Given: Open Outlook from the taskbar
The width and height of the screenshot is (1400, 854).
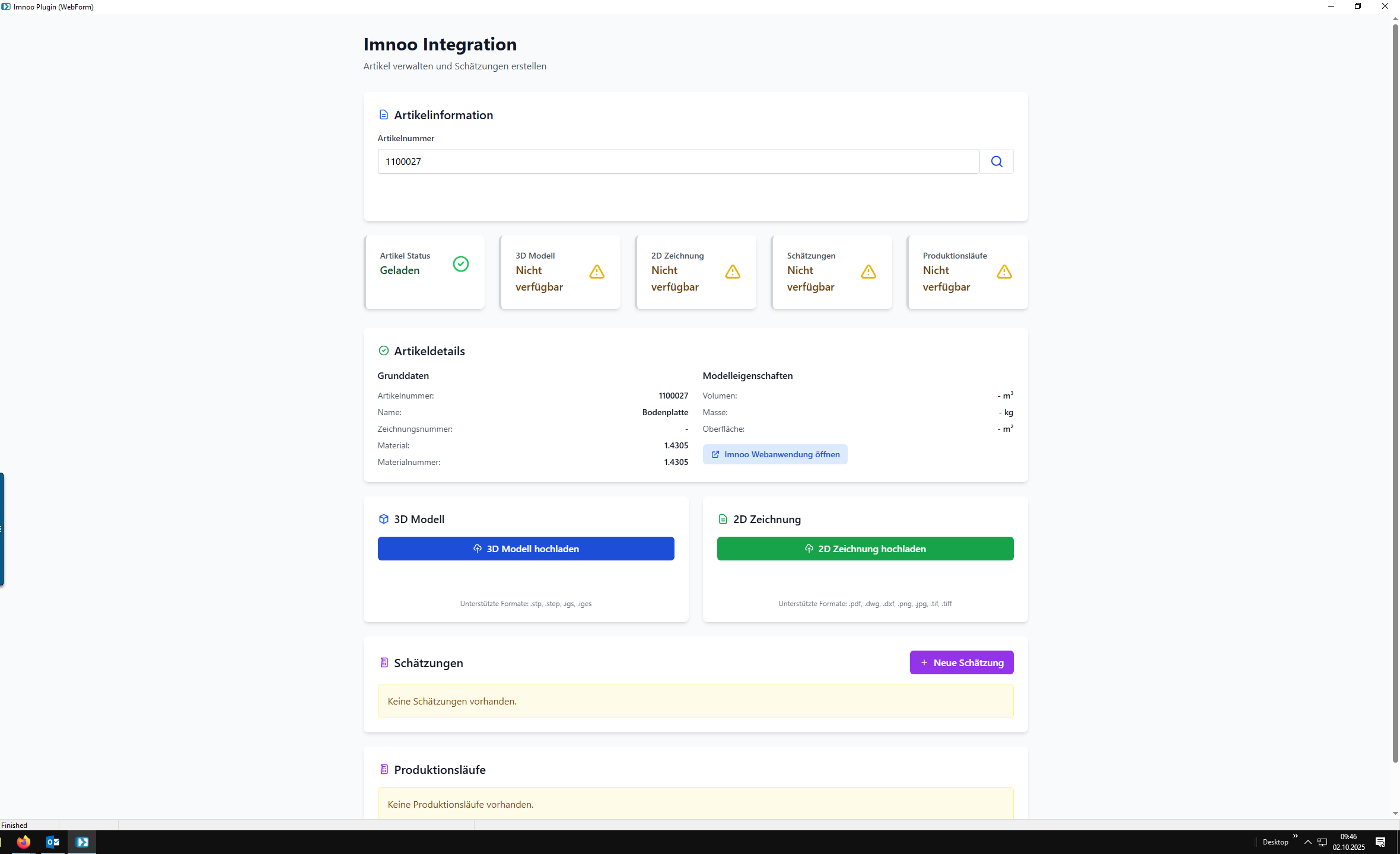Looking at the screenshot, I should pos(53,842).
